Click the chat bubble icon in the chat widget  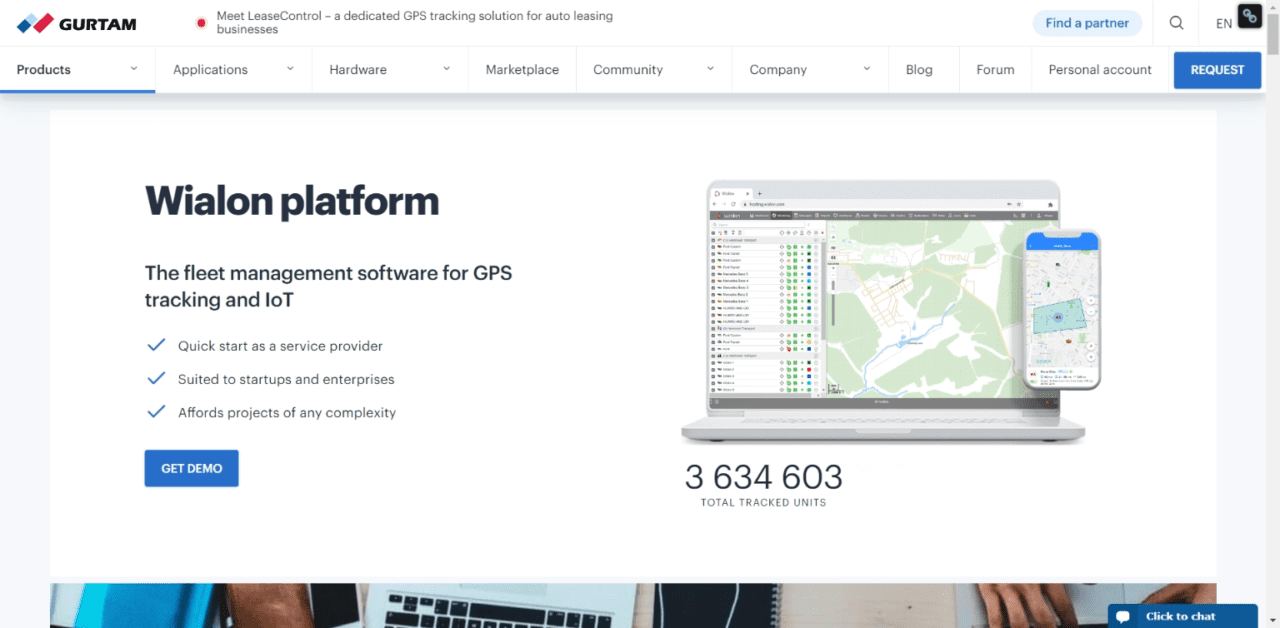pos(1124,616)
